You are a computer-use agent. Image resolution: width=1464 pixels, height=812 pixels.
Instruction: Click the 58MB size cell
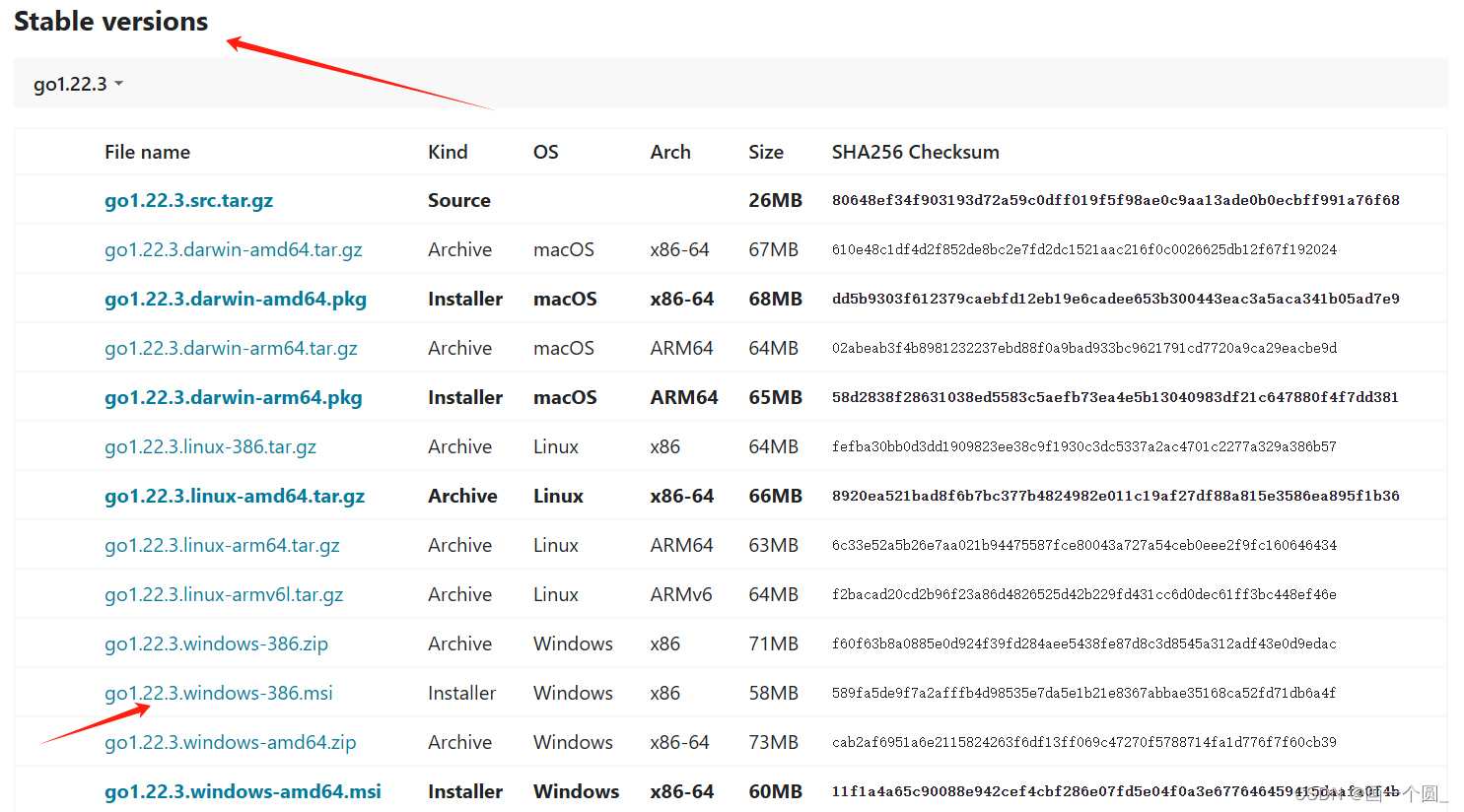coord(773,693)
